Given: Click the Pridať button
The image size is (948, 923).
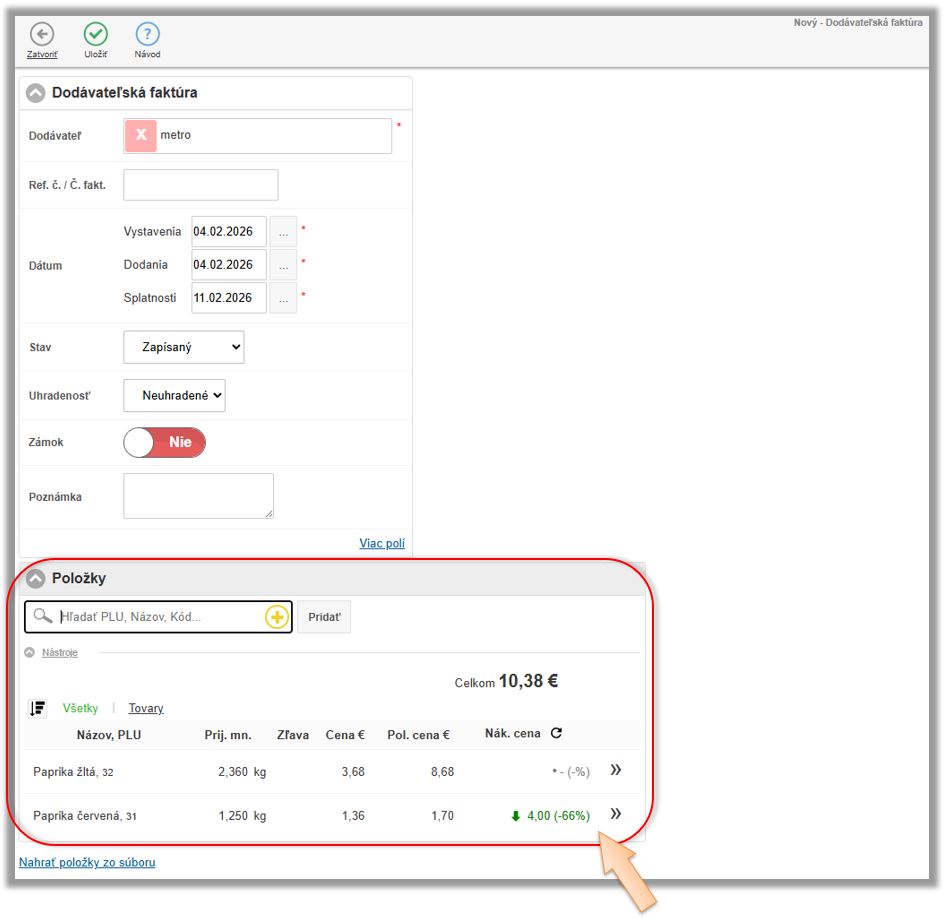Looking at the screenshot, I should tap(324, 617).
